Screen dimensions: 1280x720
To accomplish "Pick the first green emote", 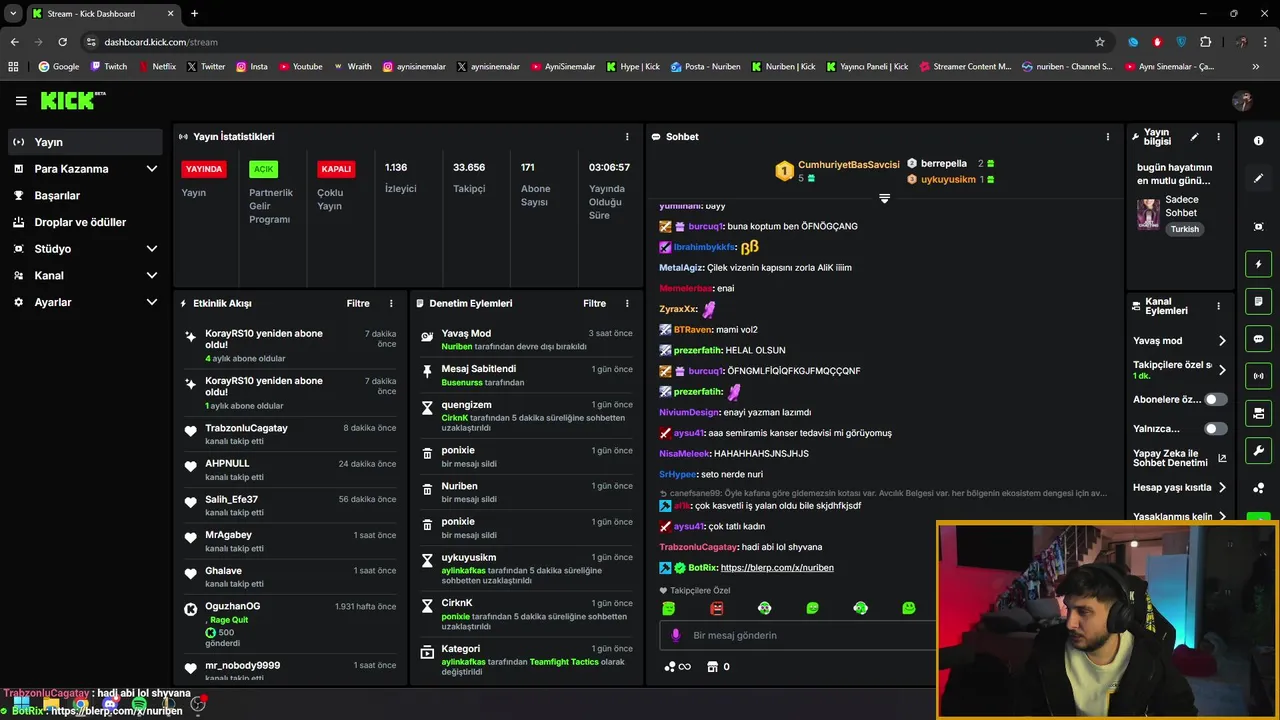I will [x=668, y=608].
